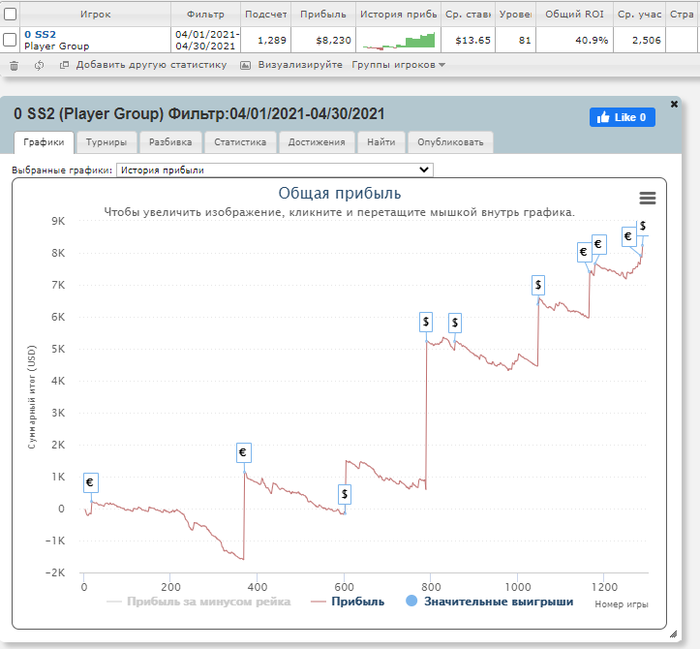Delete selected rows with trash icon
The height and width of the screenshot is (649, 700).
pos(14,66)
